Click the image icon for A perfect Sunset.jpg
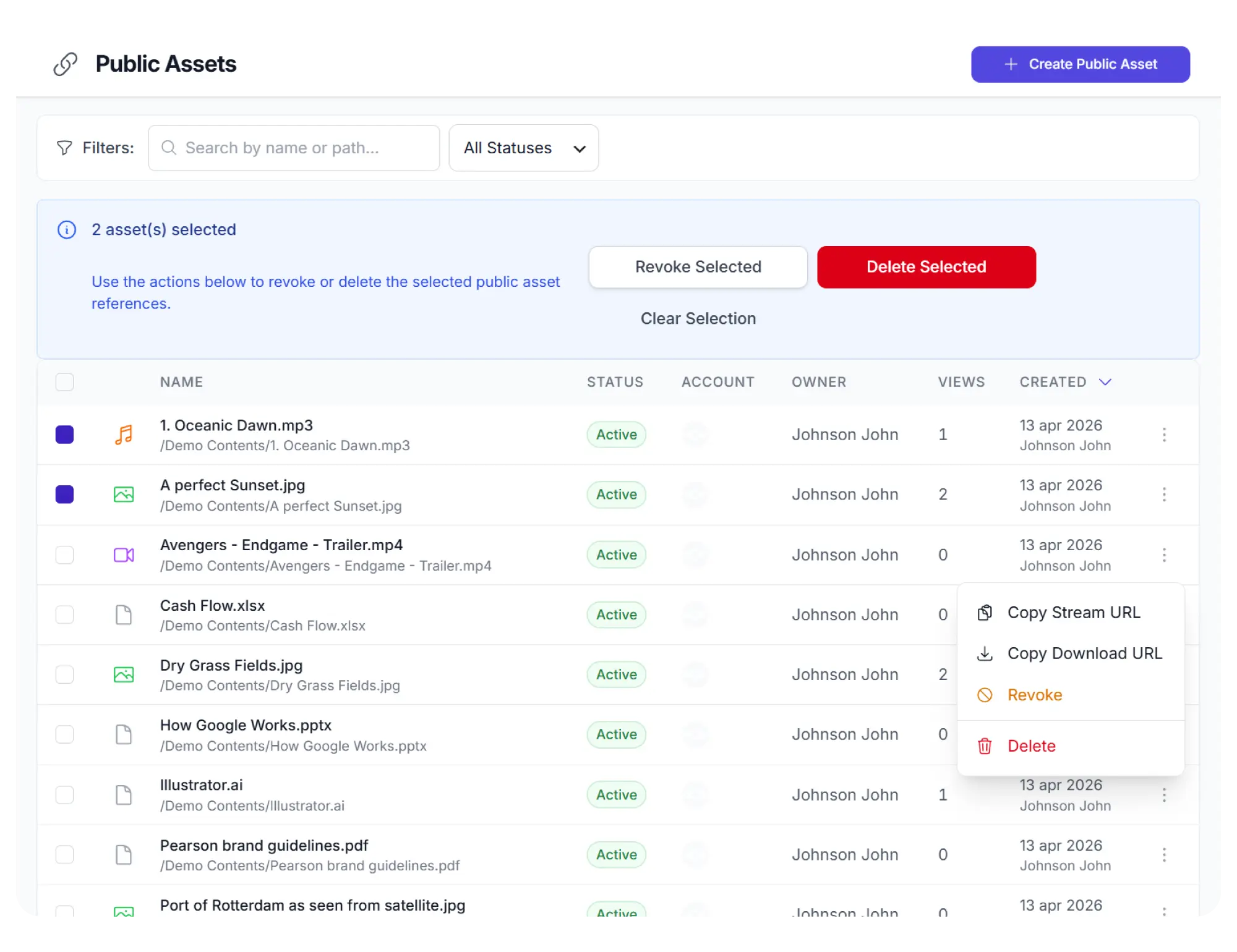This screenshot has width=1237, height=952. point(124,495)
